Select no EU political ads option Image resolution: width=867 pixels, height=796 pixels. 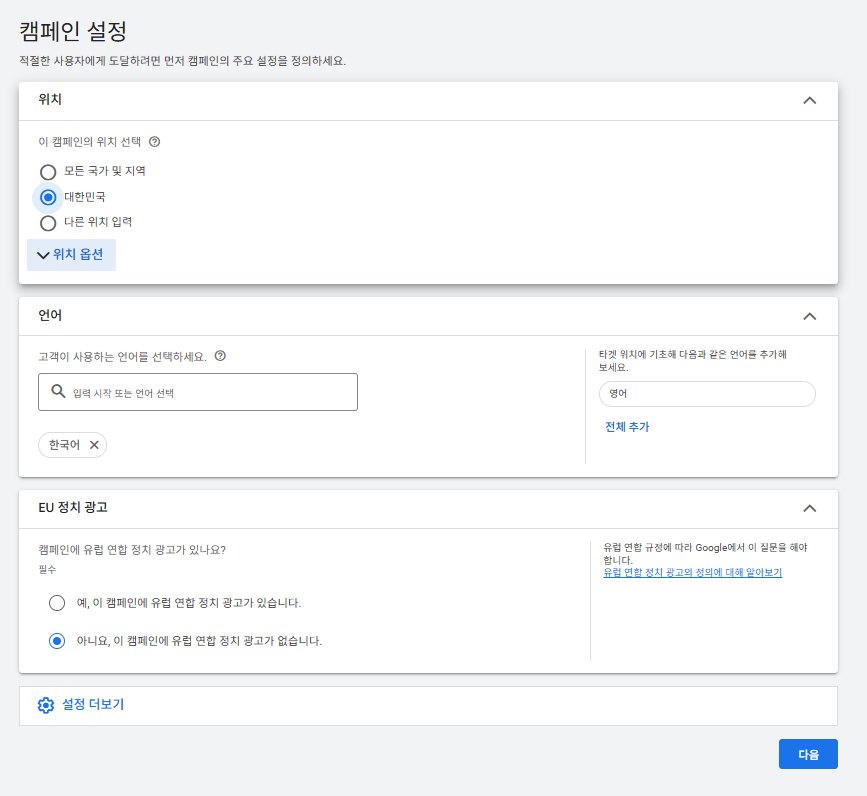click(x=57, y=641)
